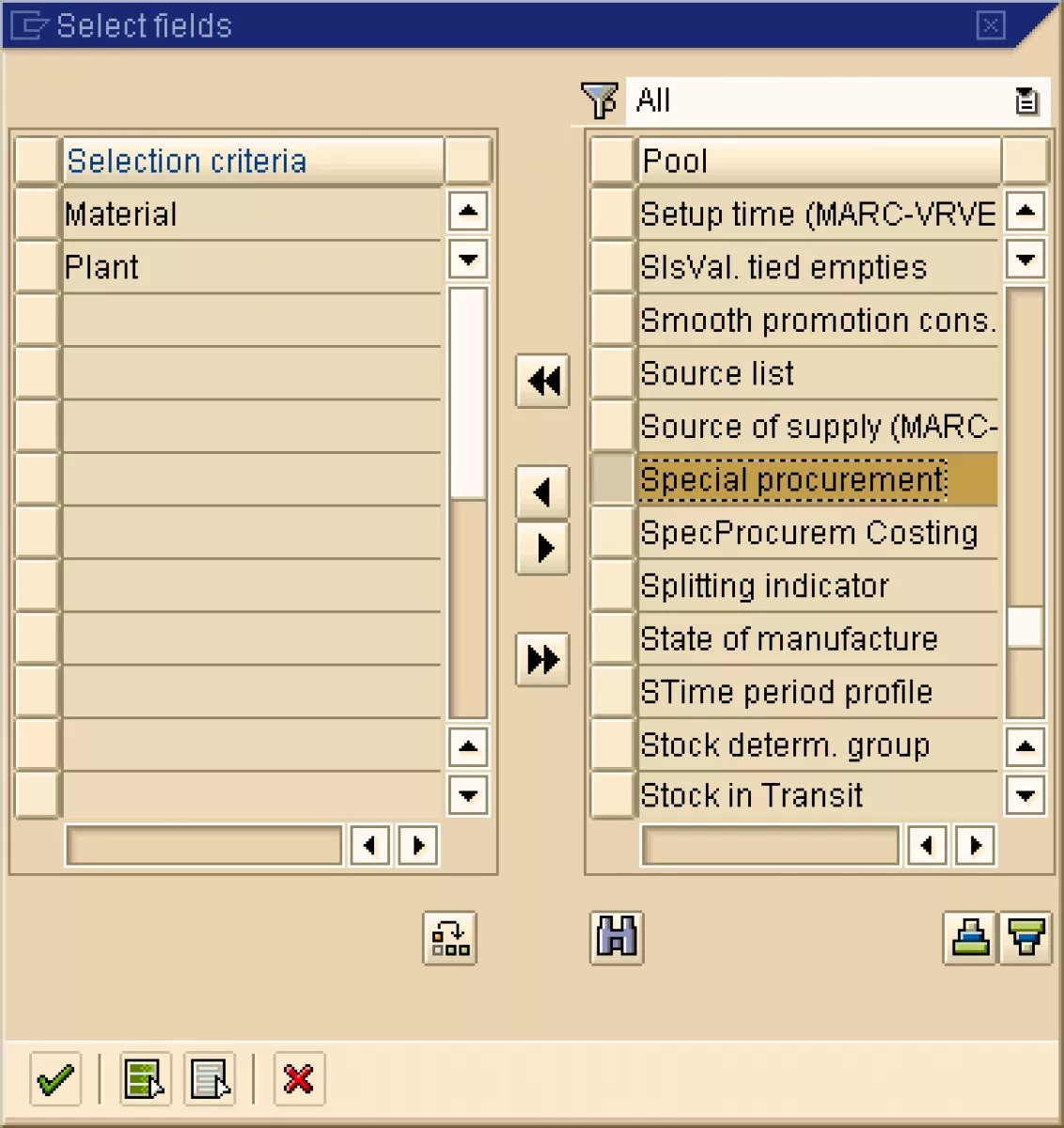Screen dimensions: 1064x1128
Task: Select the Plant row in Selection criteria
Action: [x=252, y=267]
